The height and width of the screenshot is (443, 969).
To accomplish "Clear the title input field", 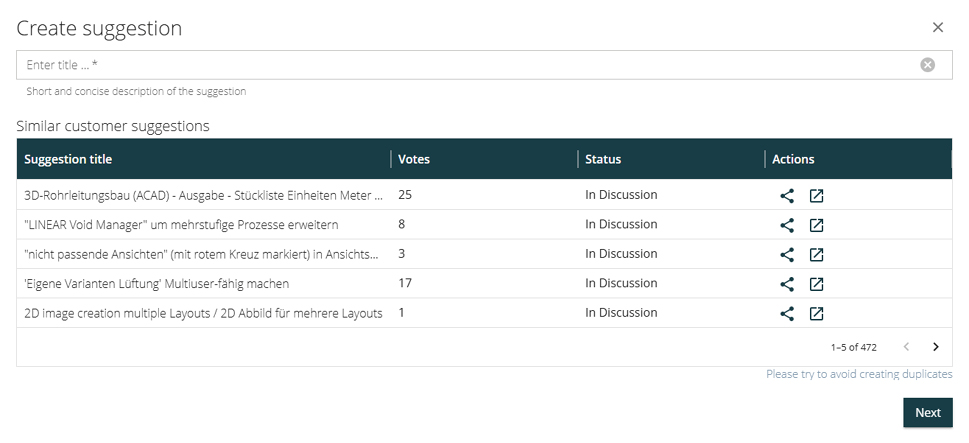I will click(927, 65).
